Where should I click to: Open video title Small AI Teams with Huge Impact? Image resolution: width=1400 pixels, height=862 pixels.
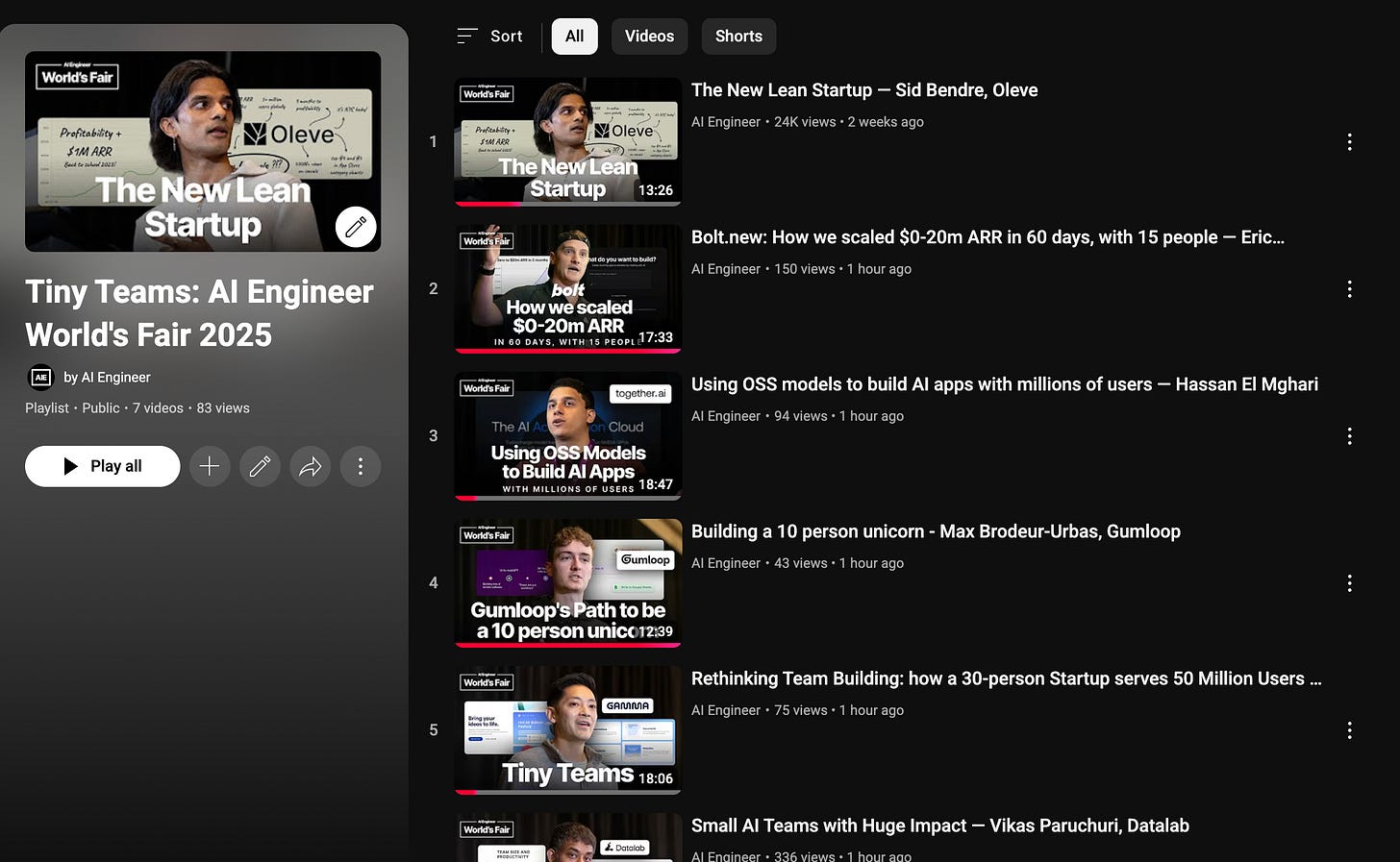coord(940,825)
